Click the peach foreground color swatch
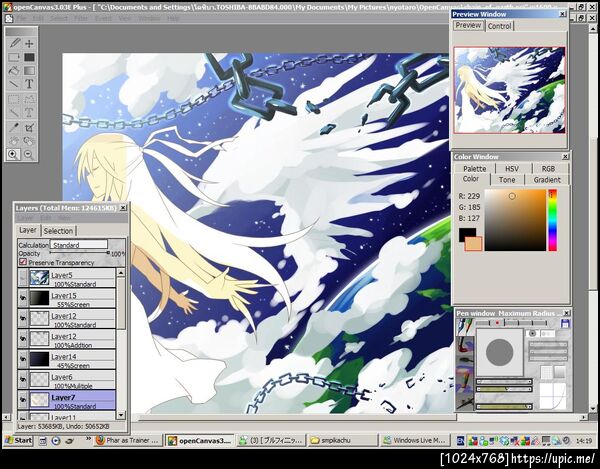600x469 pixels. 473,244
